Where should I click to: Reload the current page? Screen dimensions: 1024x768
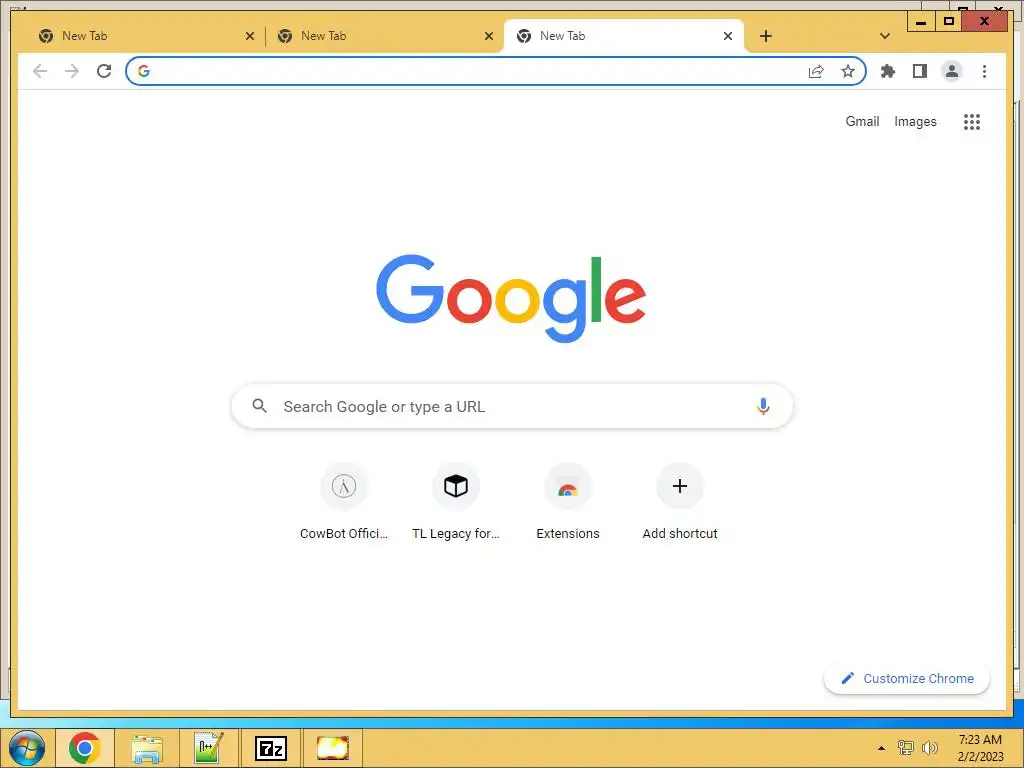pos(104,71)
